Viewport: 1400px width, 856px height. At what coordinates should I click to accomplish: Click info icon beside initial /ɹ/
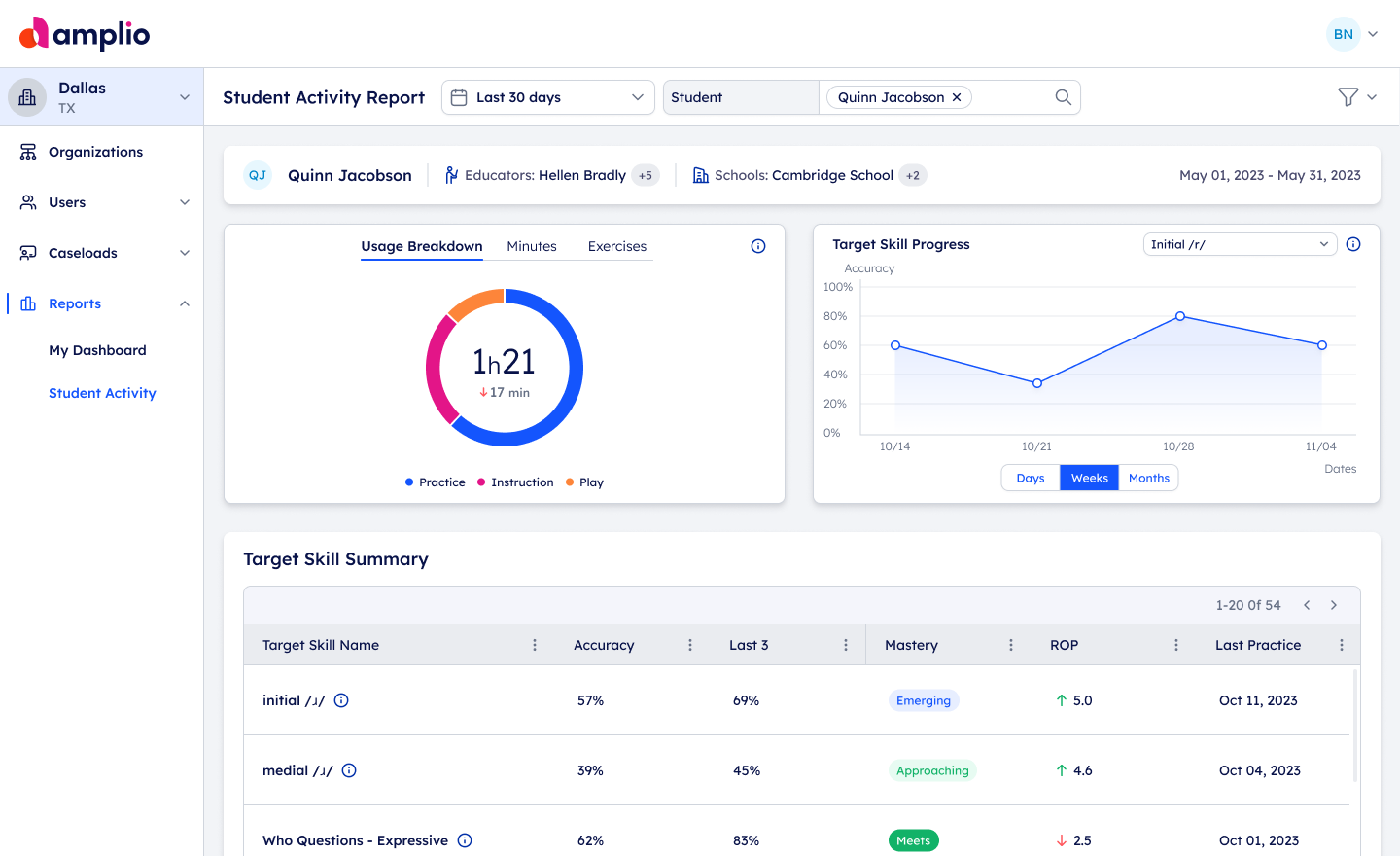point(341,700)
